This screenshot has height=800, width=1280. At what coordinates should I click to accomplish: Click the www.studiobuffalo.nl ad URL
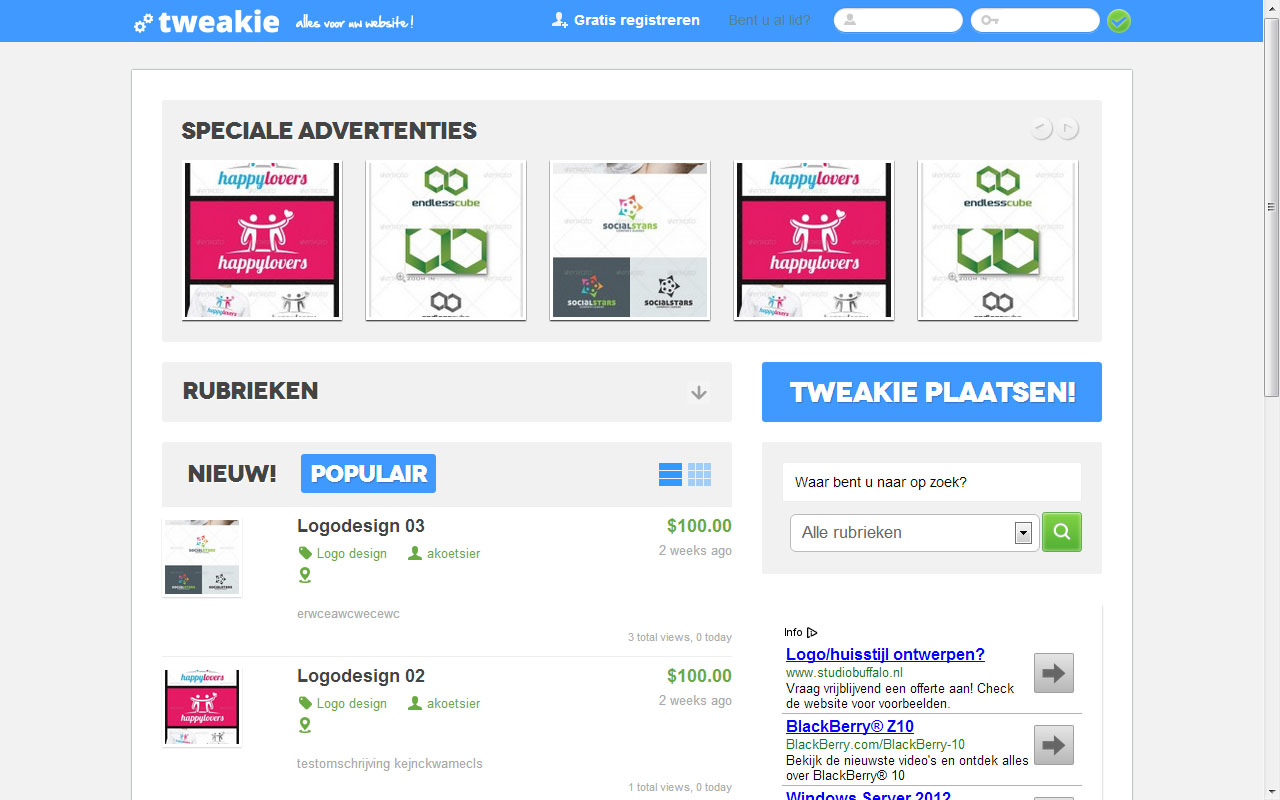click(x=845, y=672)
